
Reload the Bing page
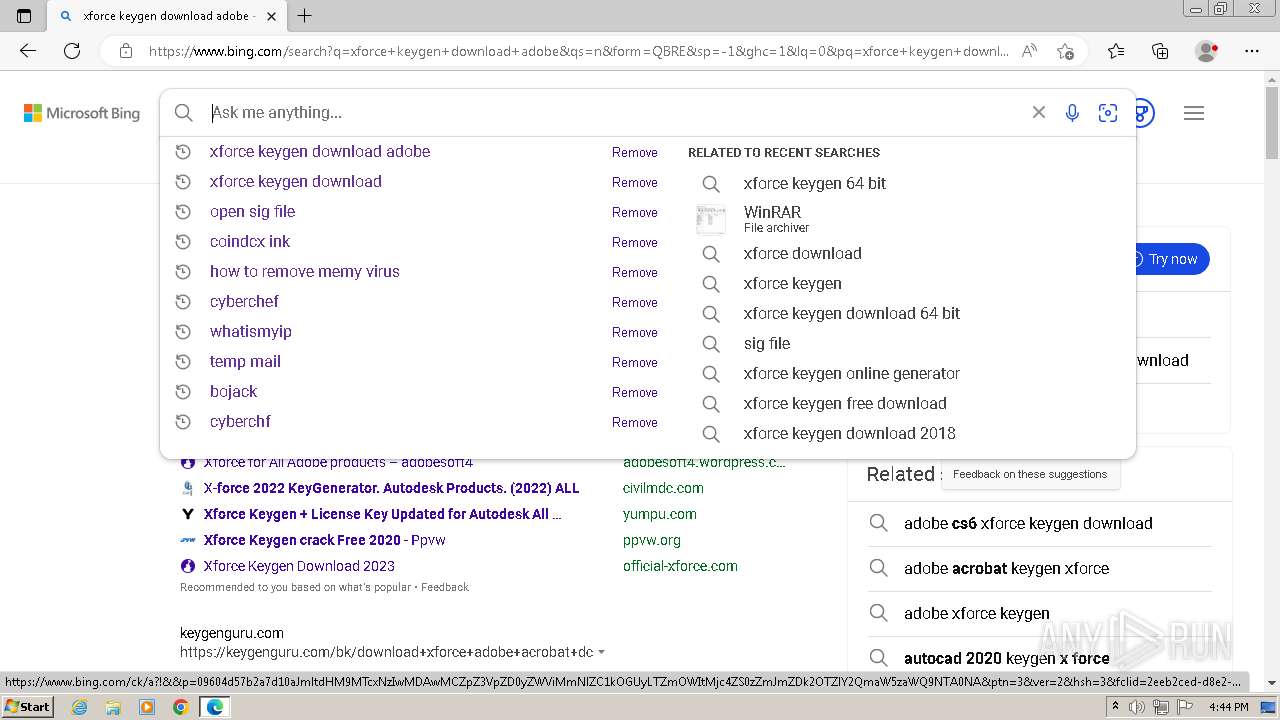coord(72,51)
